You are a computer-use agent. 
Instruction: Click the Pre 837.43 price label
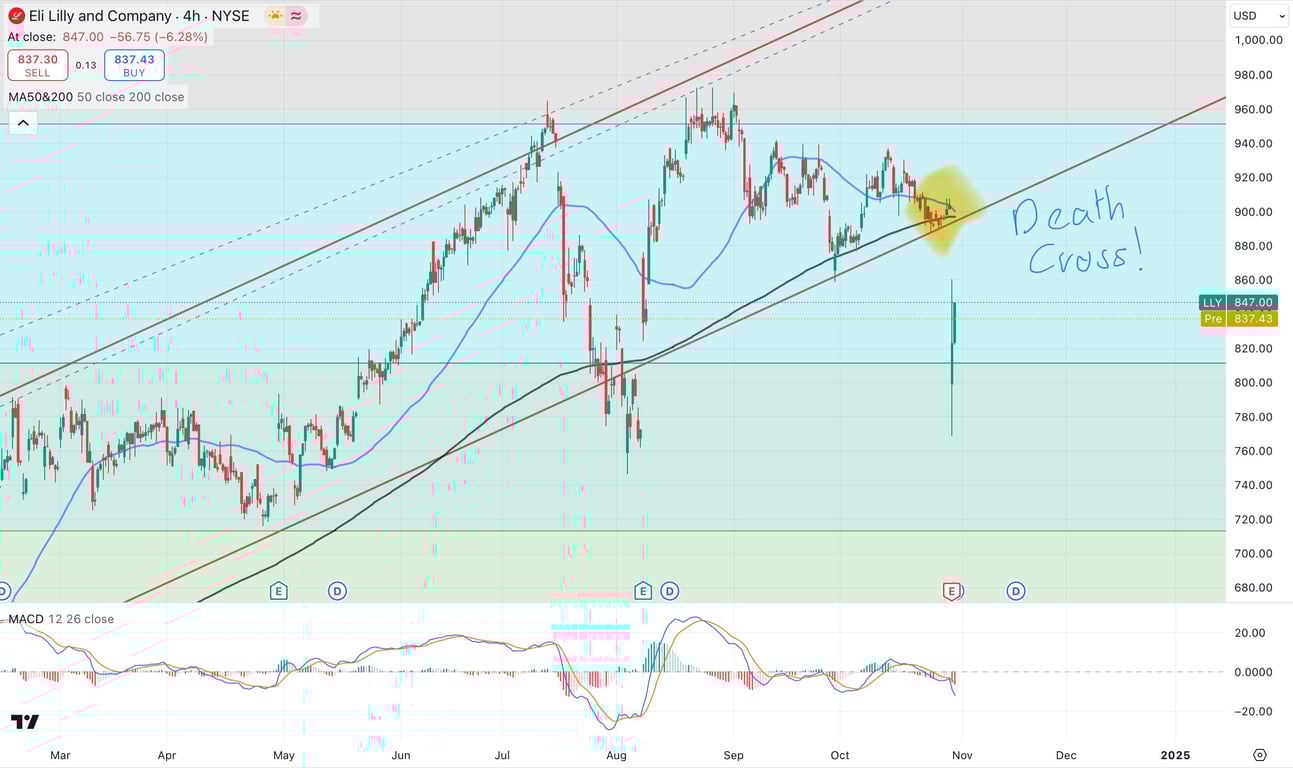coord(1238,318)
